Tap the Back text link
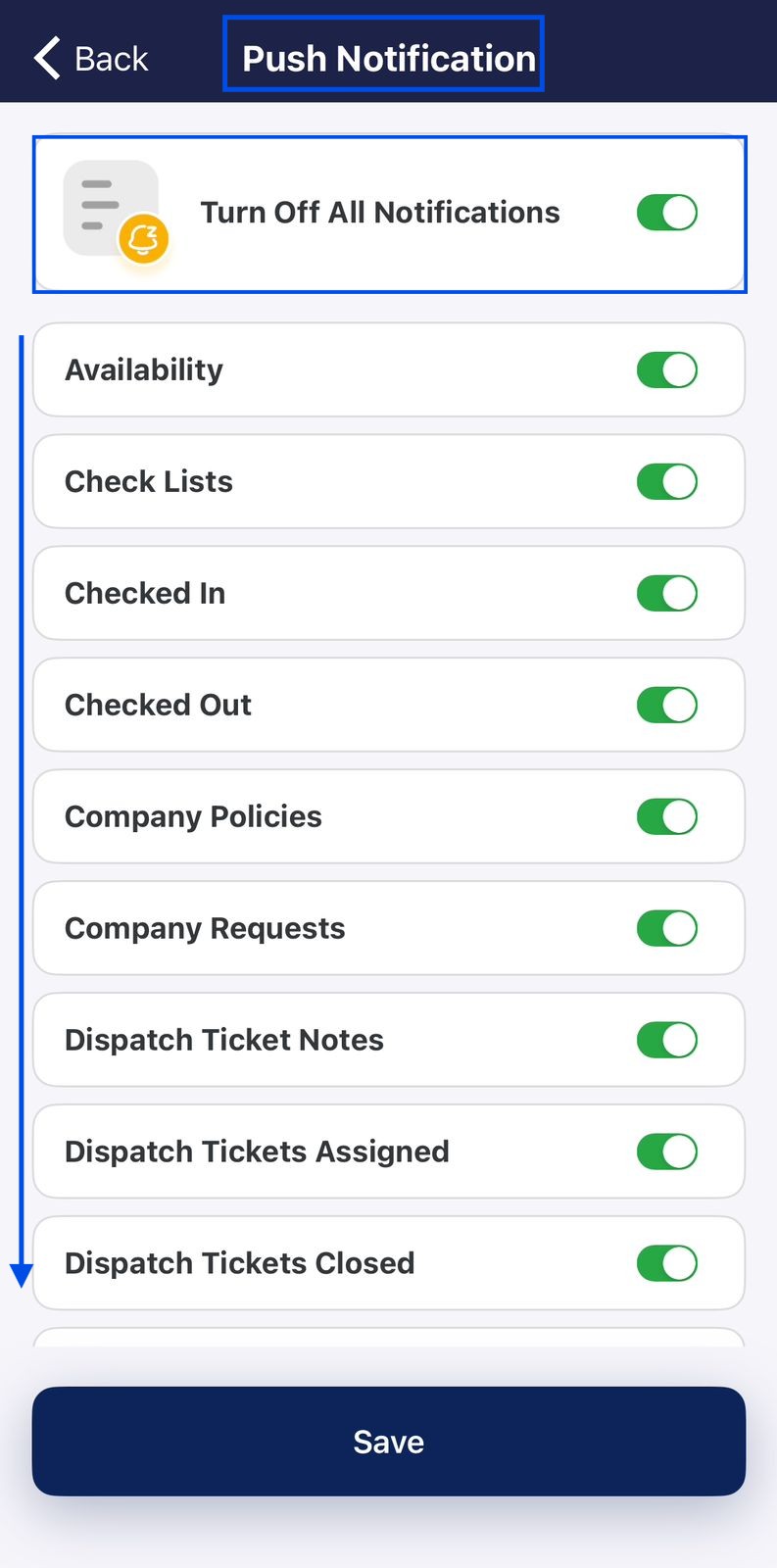The image size is (777, 1568). [x=111, y=59]
